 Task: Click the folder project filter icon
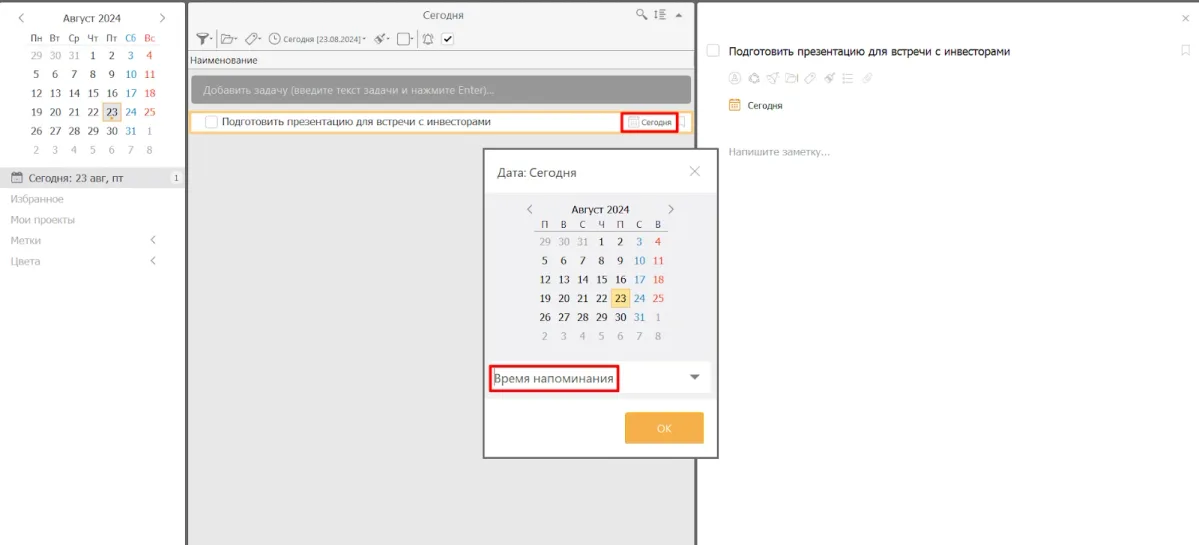click(228, 39)
